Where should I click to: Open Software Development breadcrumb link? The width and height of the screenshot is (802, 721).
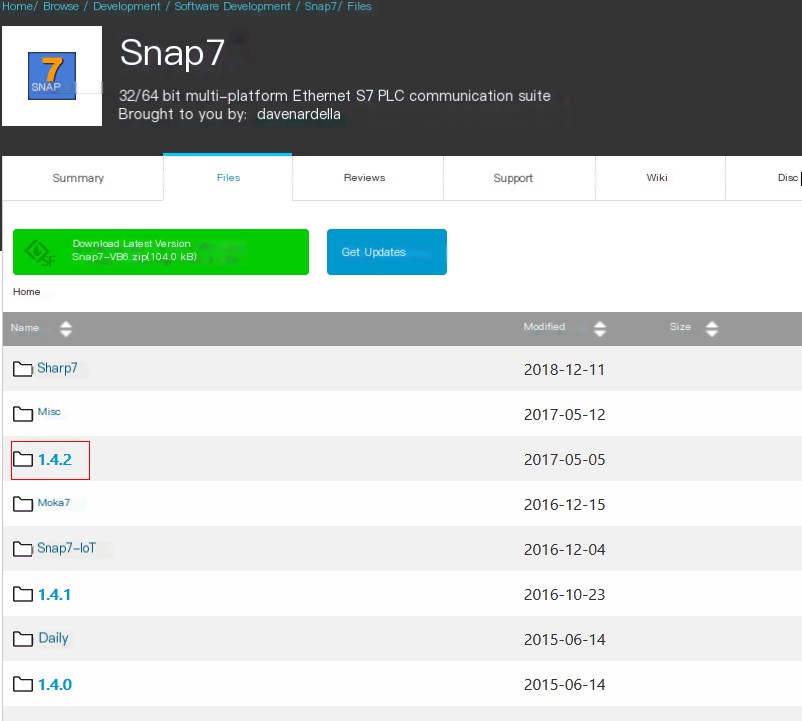tap(232, 6)
